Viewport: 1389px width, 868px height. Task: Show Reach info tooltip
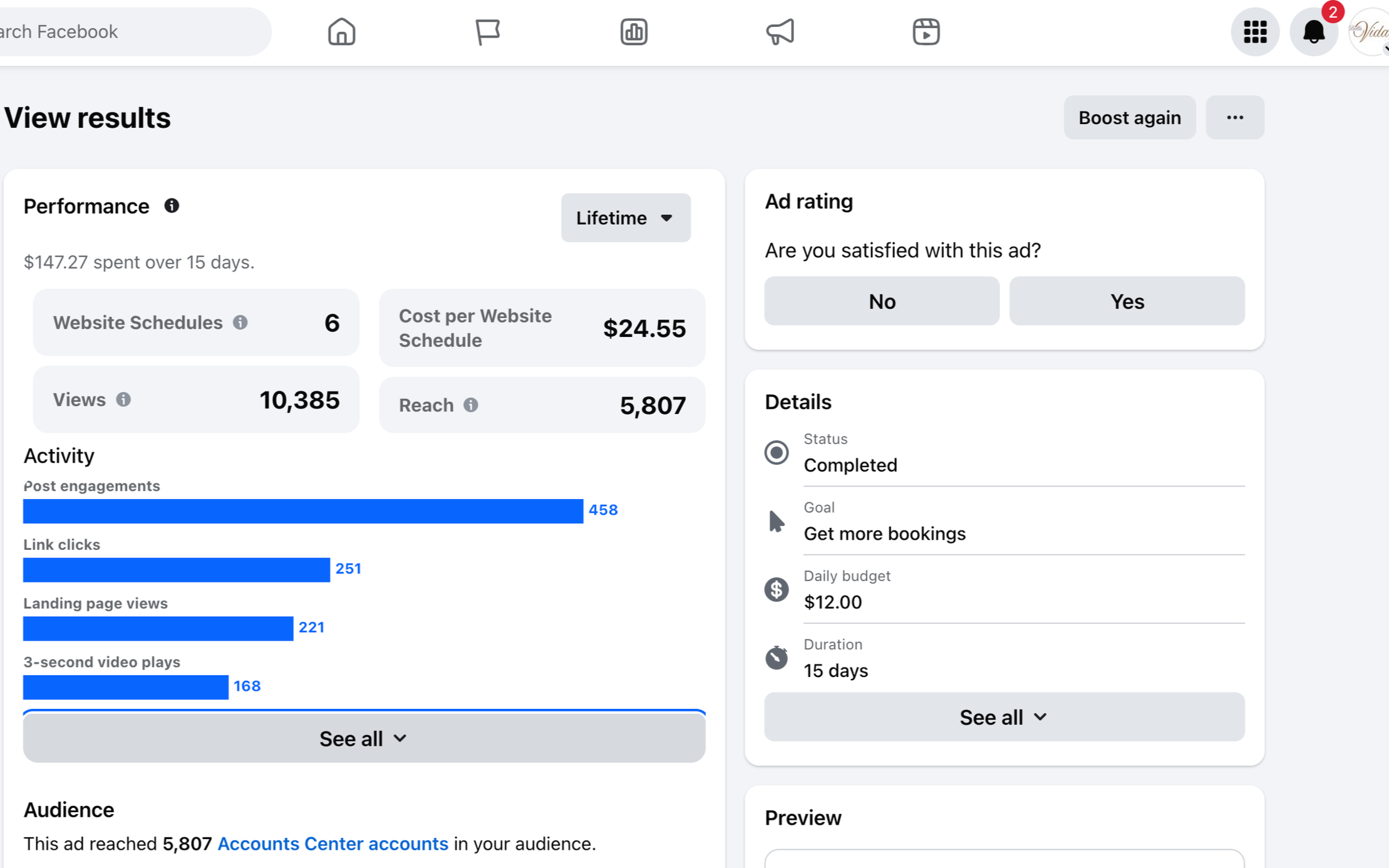coord(471,405)
